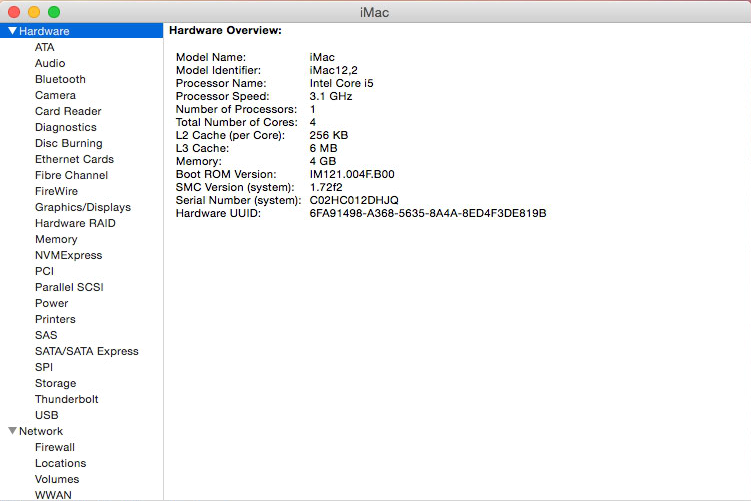This screenshot has width=751, height=501.
Task: Show Volumes under Network
Action: pyautogui.click(x=57, y=479)
